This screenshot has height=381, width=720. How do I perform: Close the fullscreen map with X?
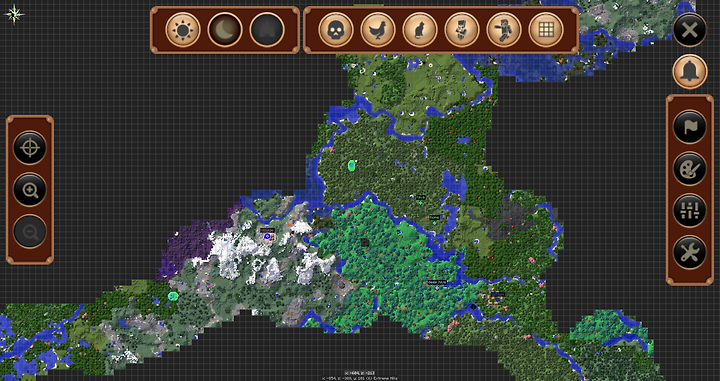tap(690, 30)
